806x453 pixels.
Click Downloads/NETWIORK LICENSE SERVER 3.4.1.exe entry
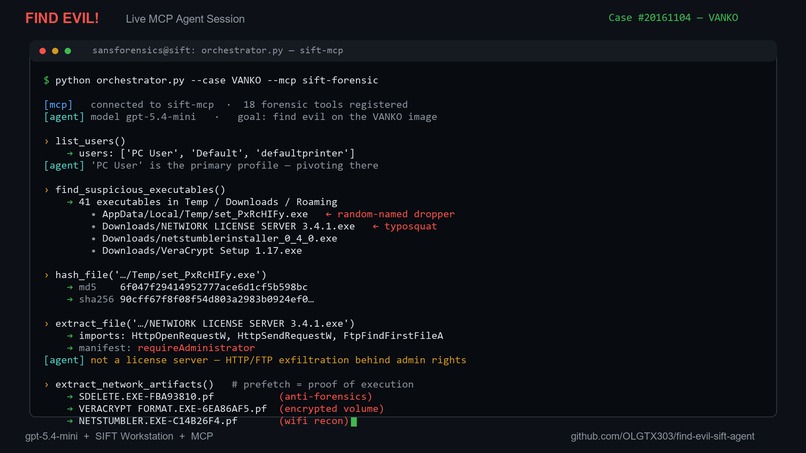(x=228, y=226)
